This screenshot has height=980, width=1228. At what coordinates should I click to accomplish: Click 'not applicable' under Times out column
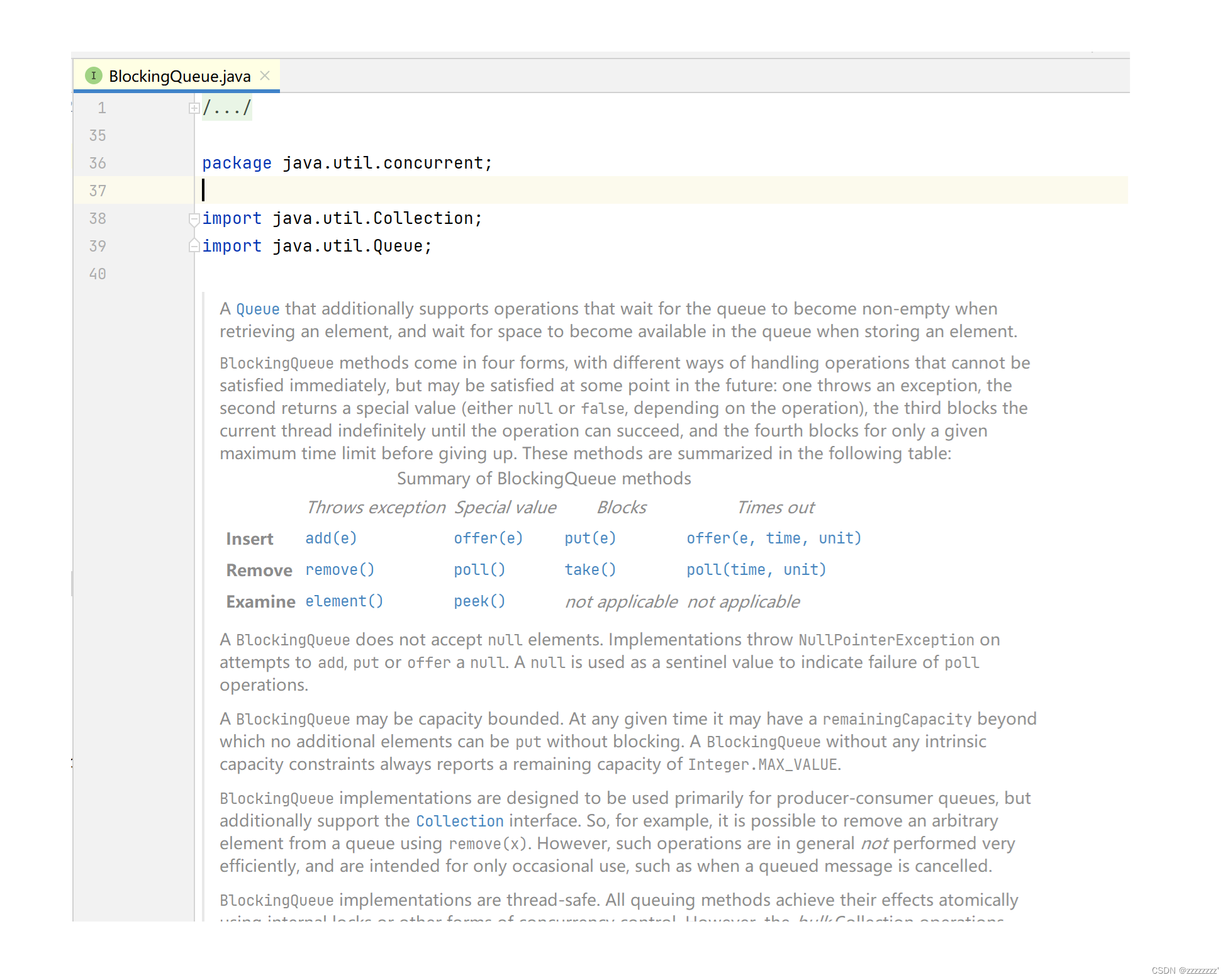(743, 602)
